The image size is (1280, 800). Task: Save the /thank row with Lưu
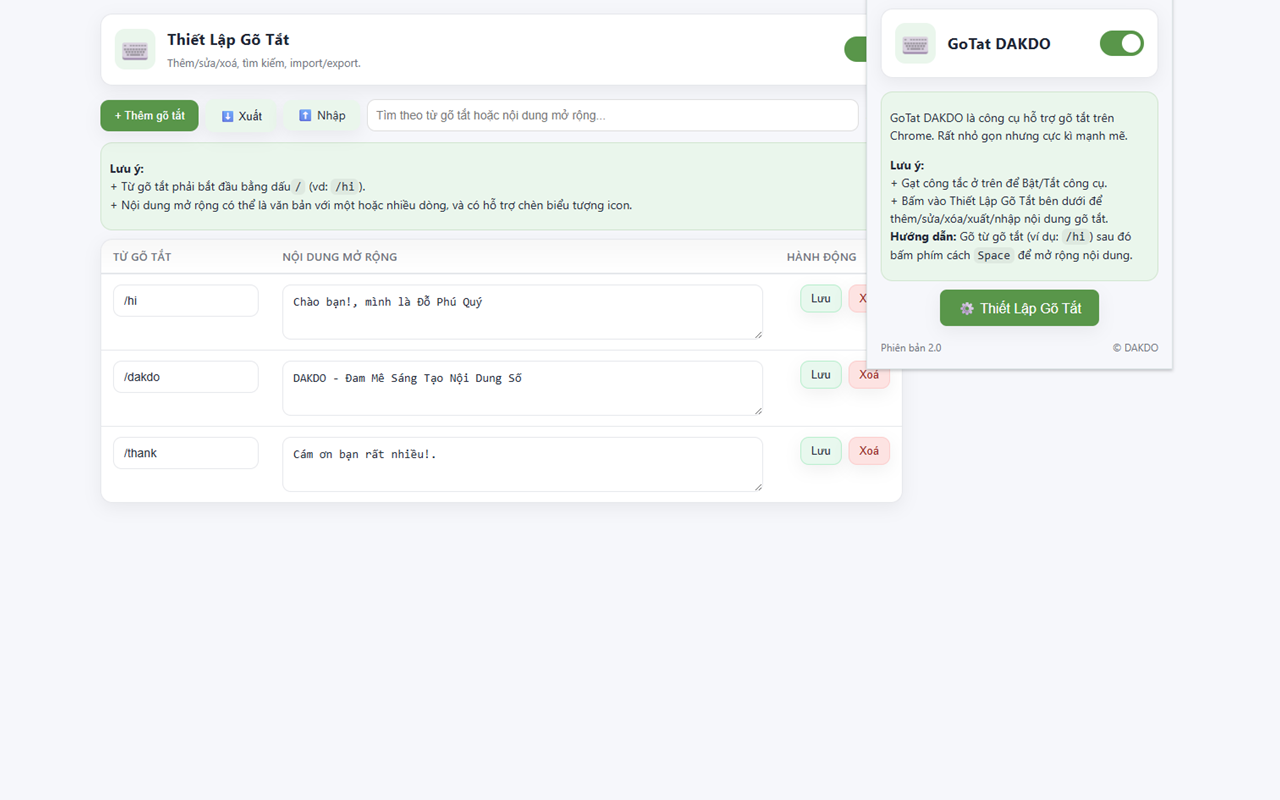[821, 451]
